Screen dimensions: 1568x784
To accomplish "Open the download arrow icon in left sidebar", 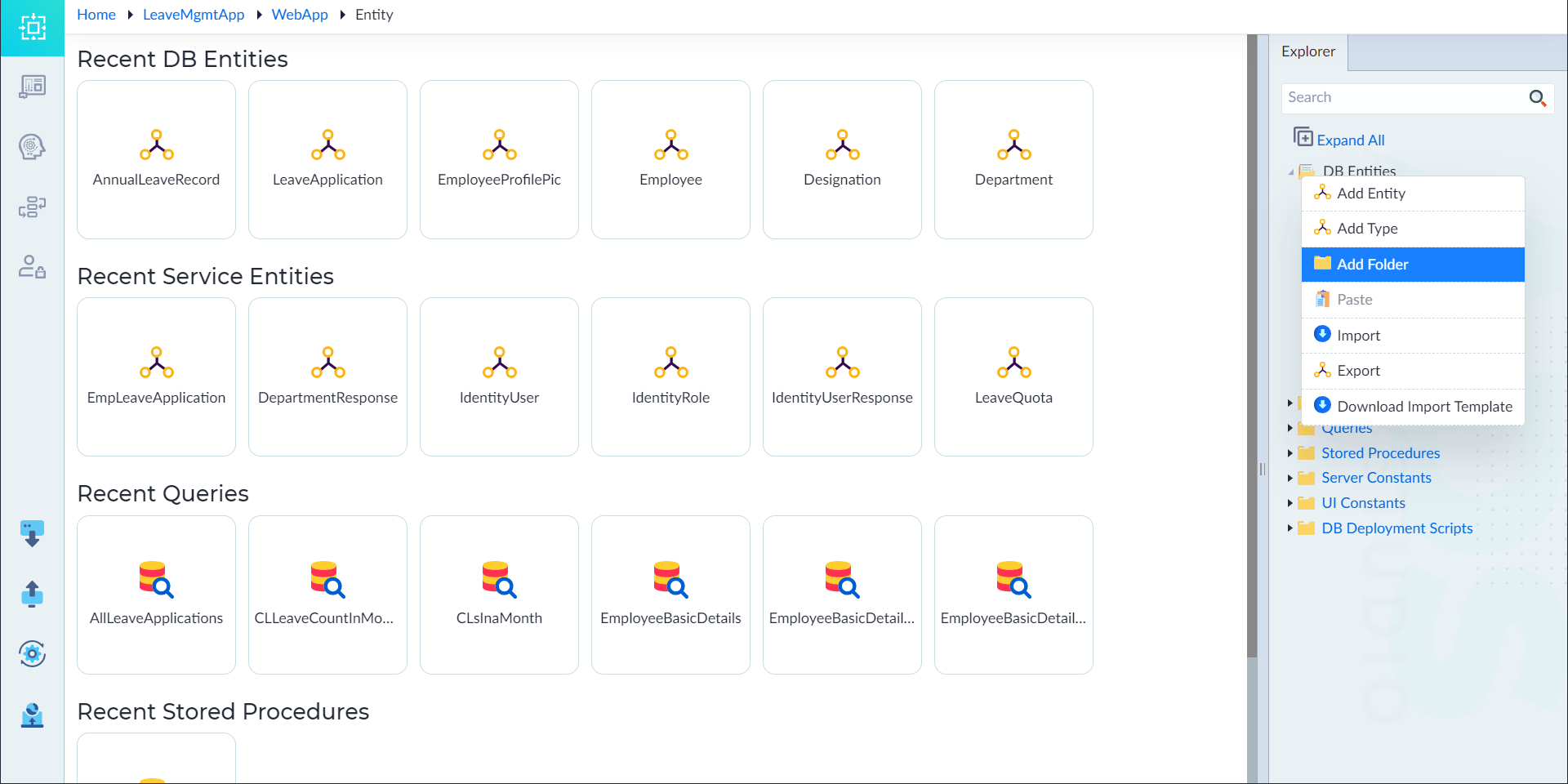I will tap(32, 534).
